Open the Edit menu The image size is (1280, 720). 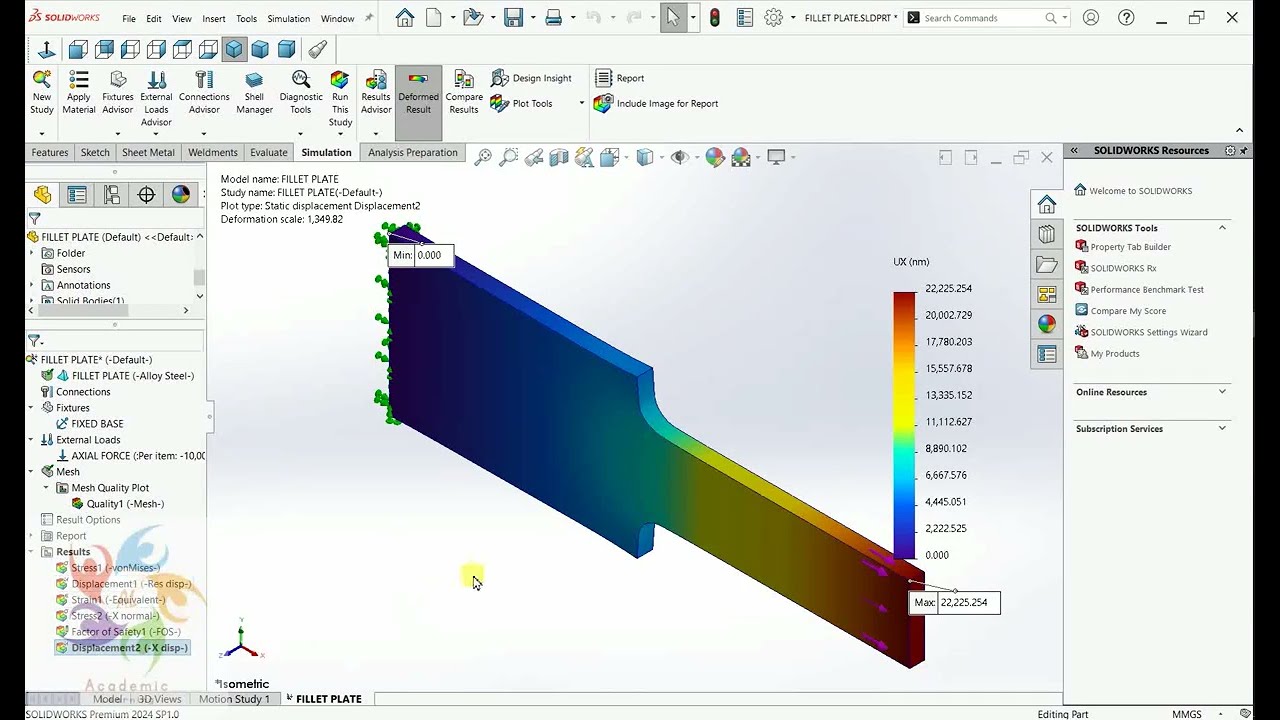click(x=154, y=18)
